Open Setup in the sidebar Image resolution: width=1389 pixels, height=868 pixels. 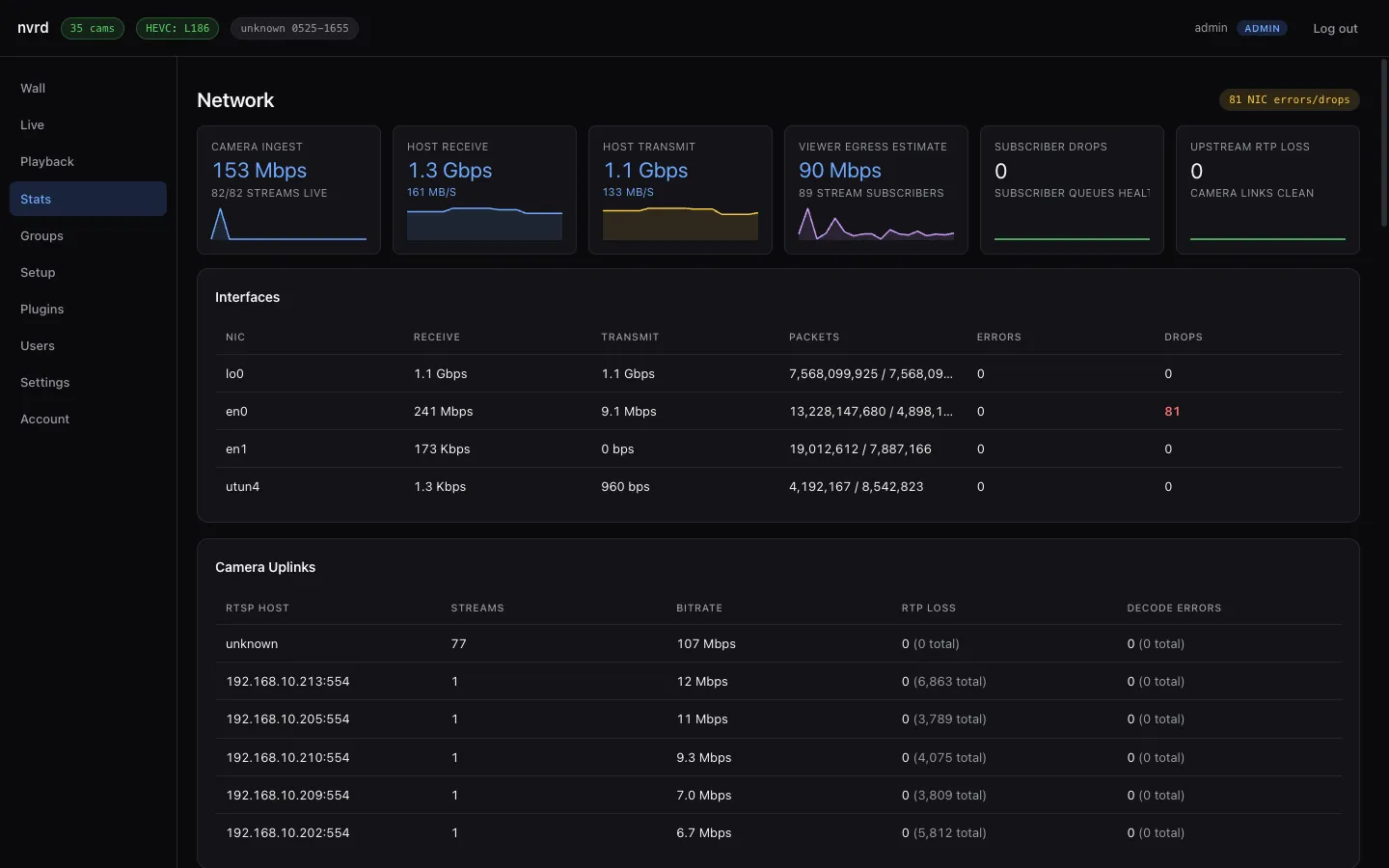pos(88,272)
